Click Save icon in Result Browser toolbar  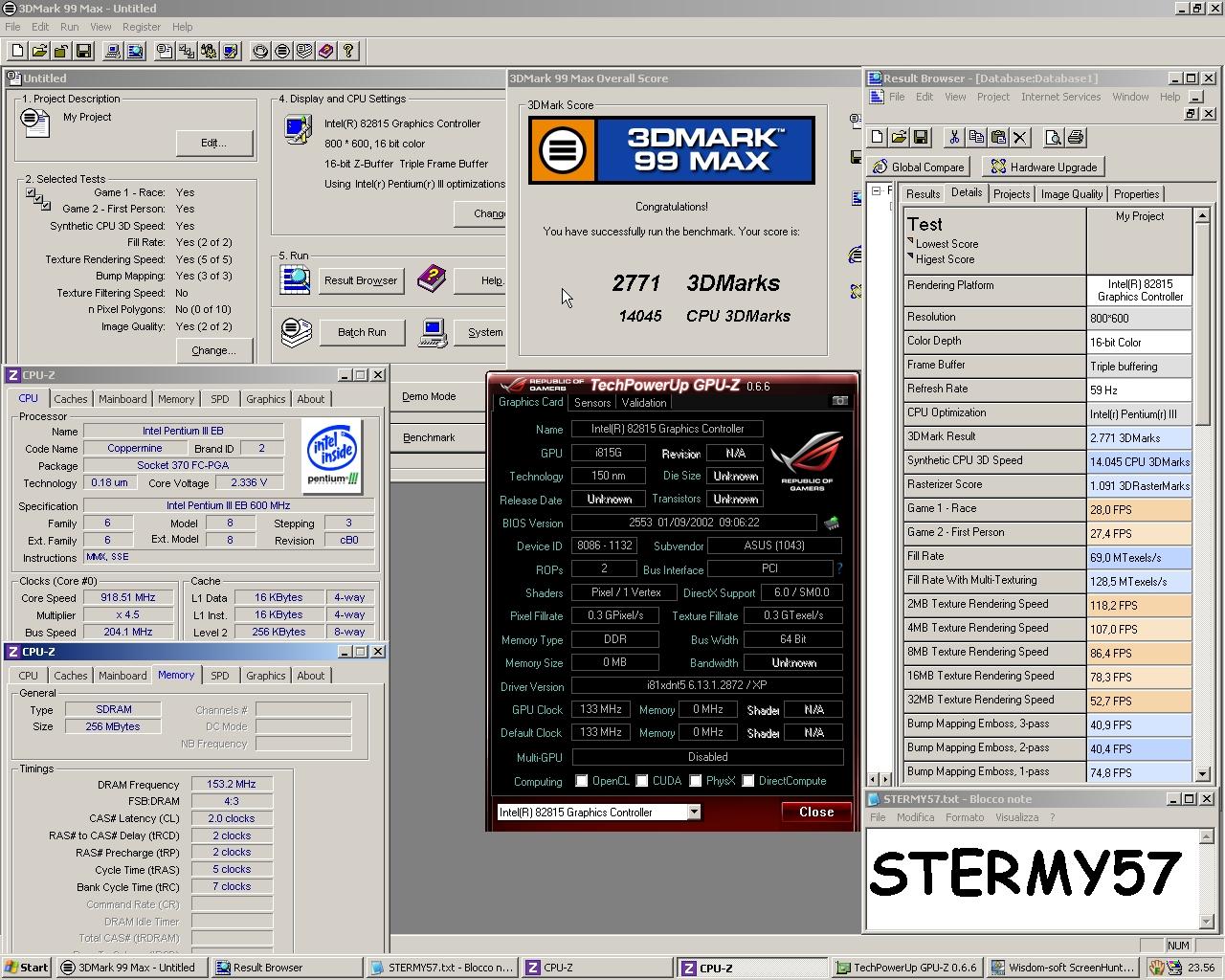[921, 138]
